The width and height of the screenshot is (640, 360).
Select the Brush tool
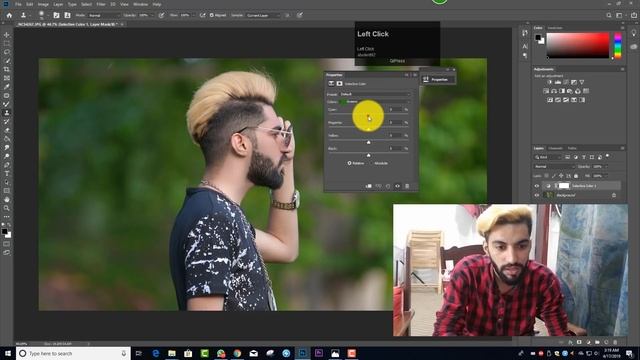[7, 104]
